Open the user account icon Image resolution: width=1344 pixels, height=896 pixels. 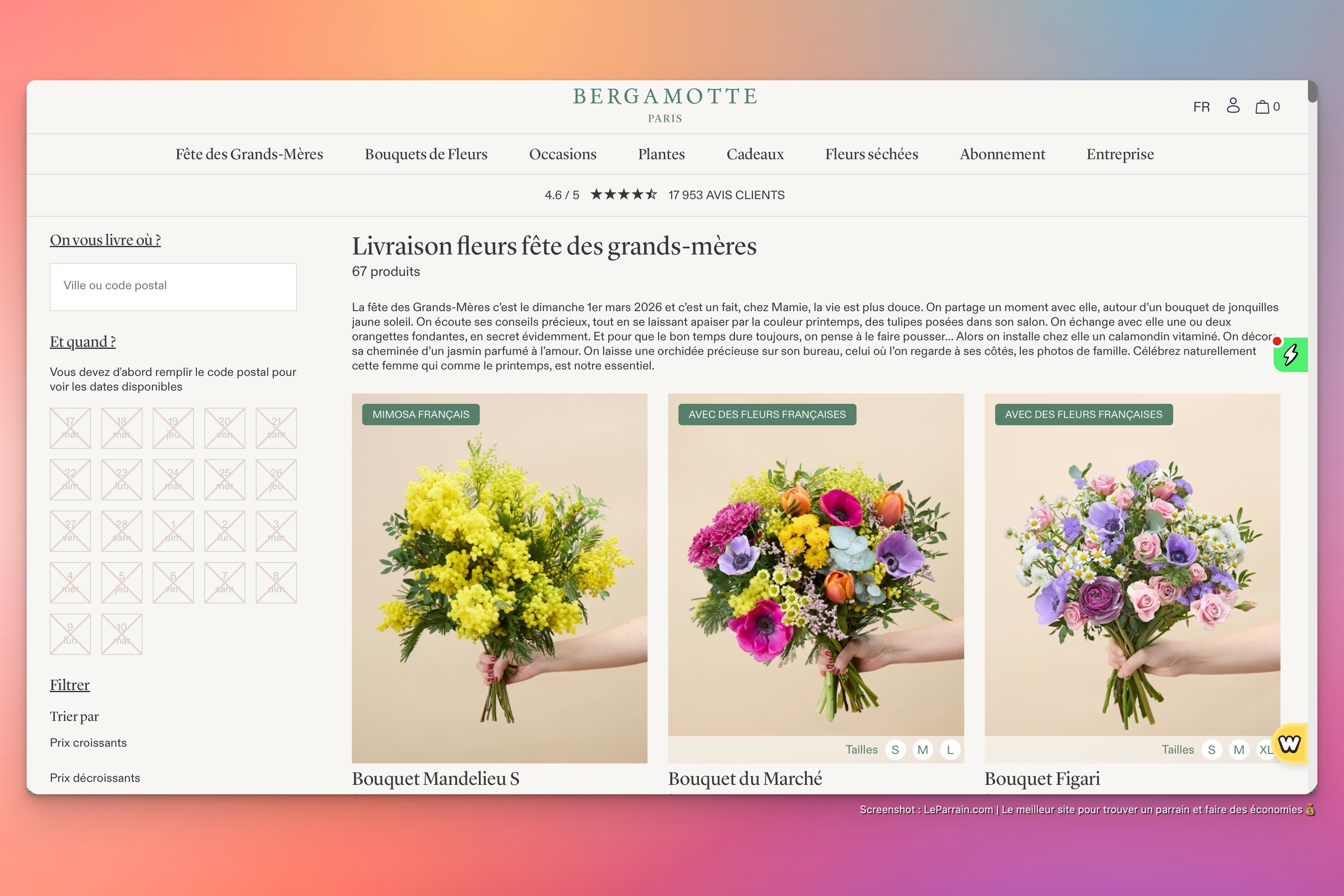[x=1232, y=106]
